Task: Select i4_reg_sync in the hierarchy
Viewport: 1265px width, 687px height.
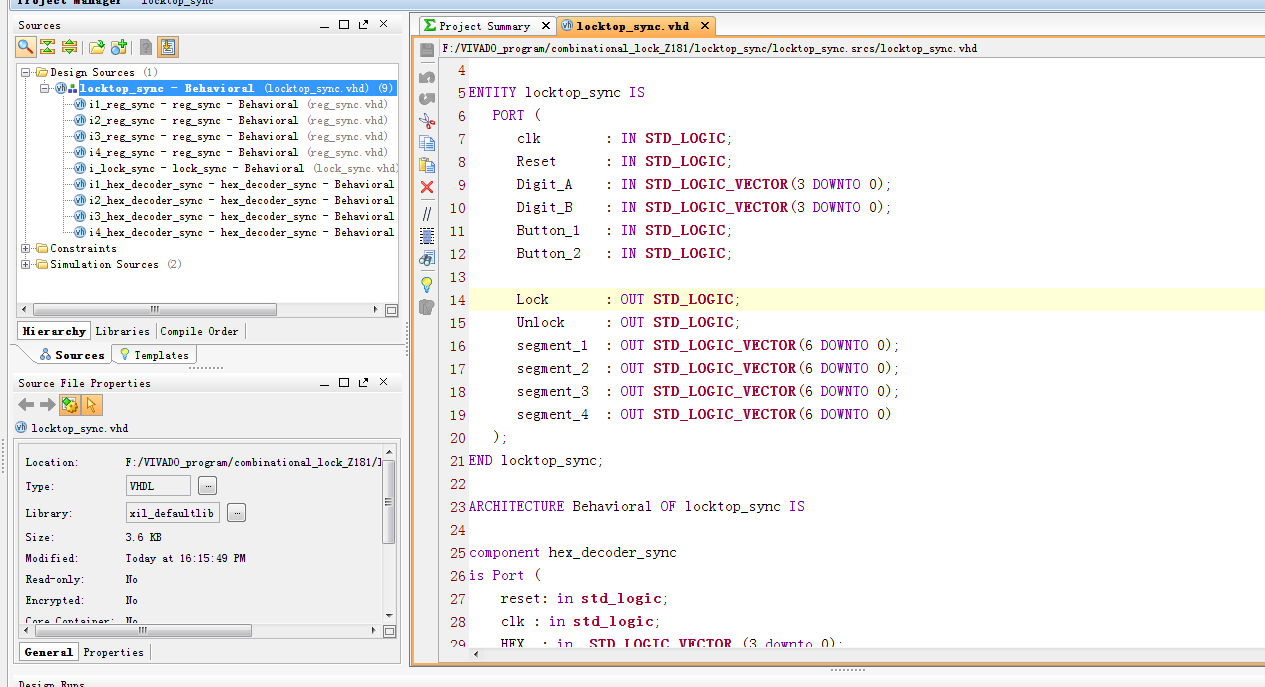Action: pos(231,152)
